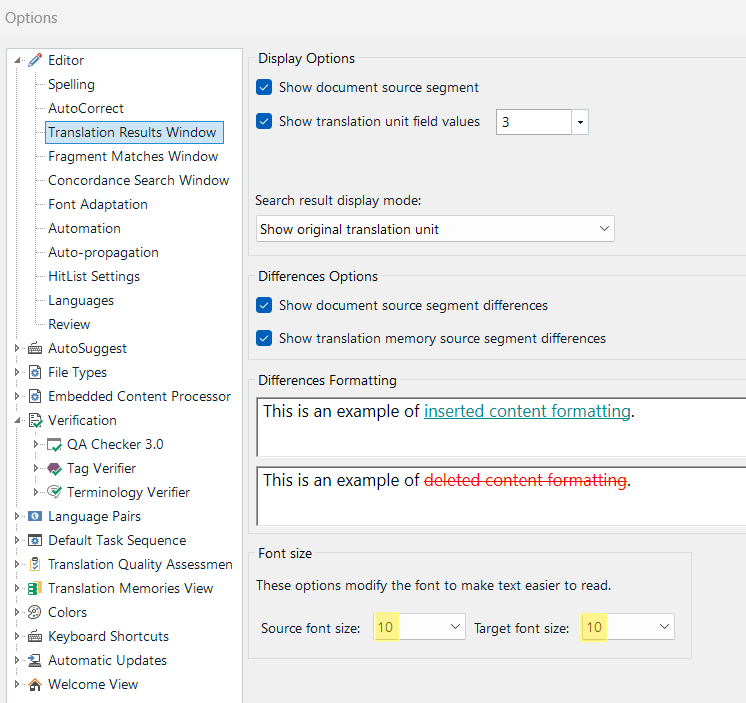
Task: Click the Translation Quality Assessment icon
Action: (x=35, y=564)
